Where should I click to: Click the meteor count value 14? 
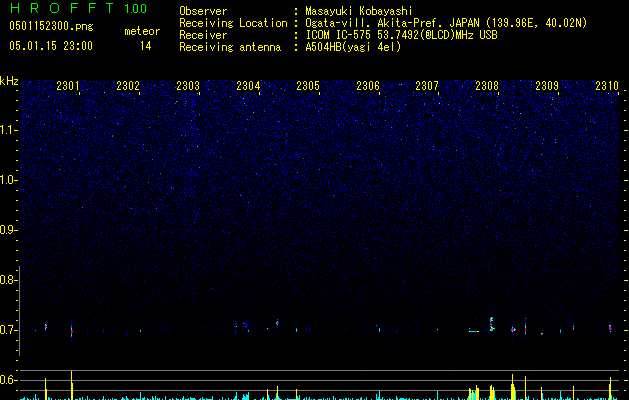pyautogui.click(x=146, y=46)
